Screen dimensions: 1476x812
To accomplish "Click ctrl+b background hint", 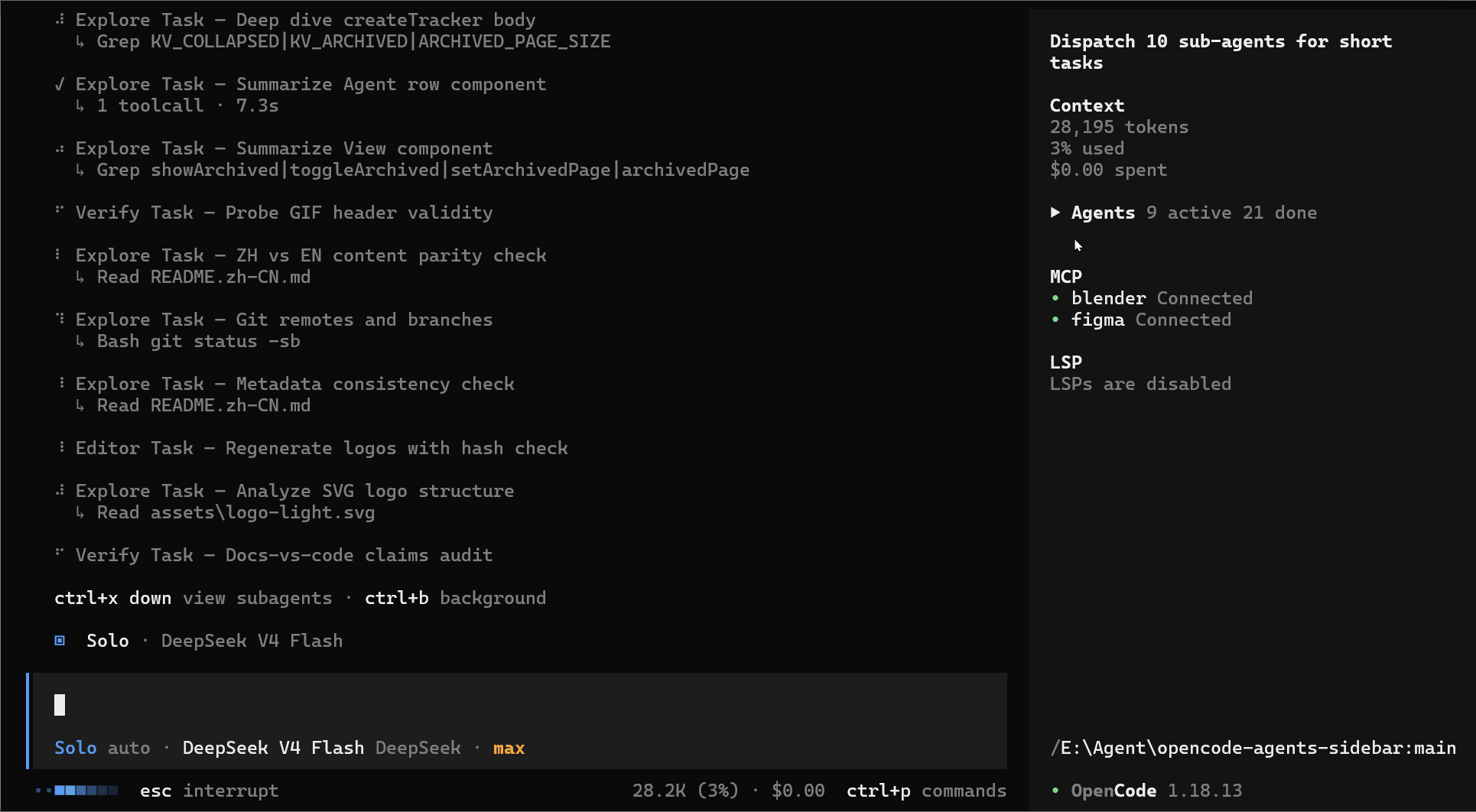I will coord(455,598).
